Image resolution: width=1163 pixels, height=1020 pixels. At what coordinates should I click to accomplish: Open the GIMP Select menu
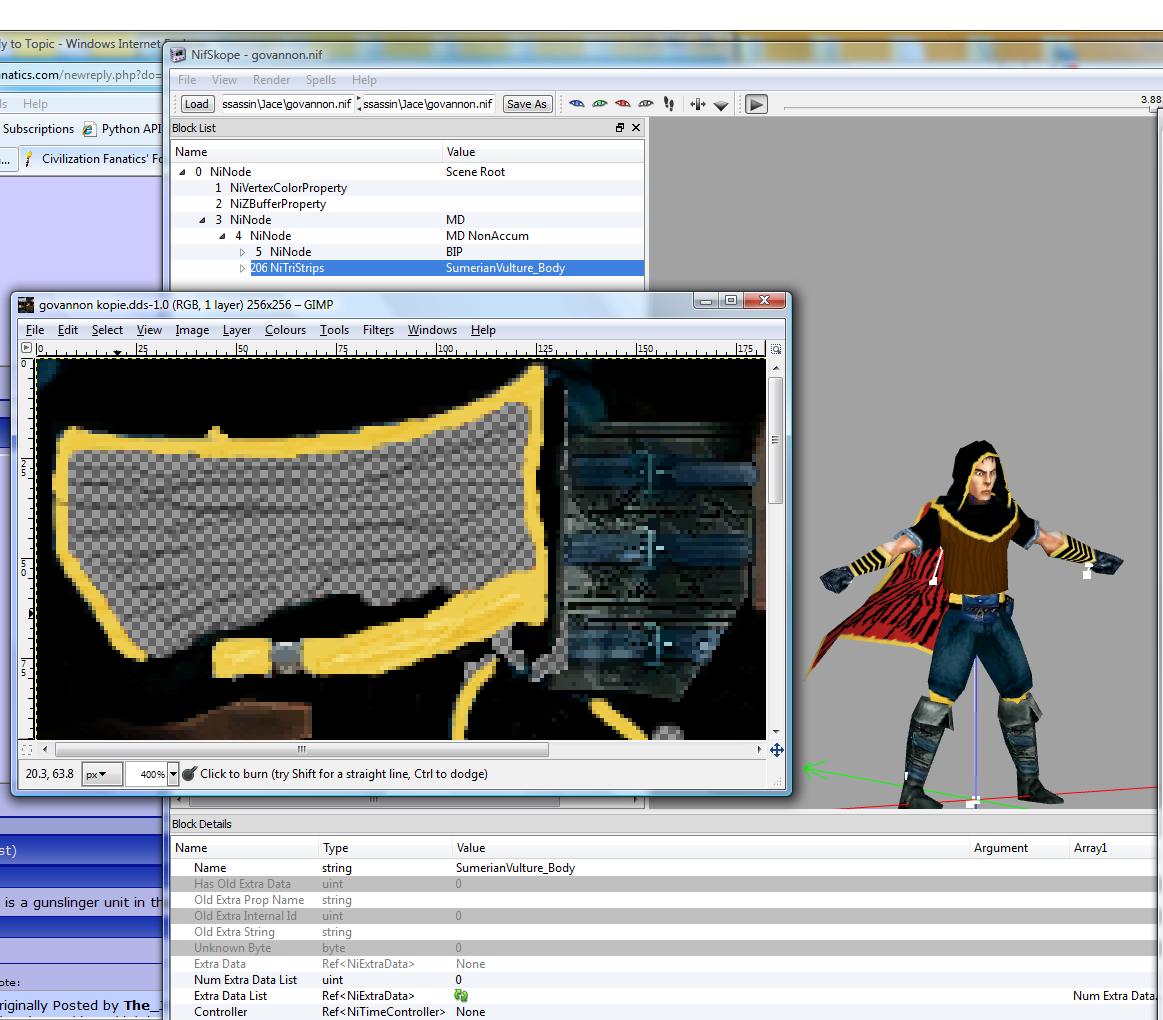(x=107, y=330)
